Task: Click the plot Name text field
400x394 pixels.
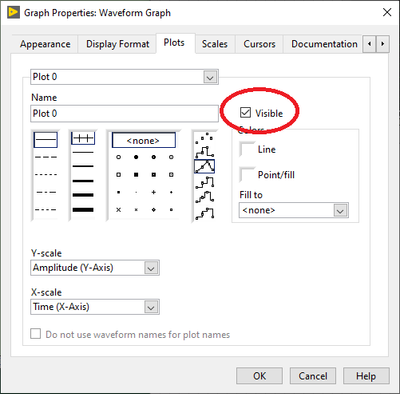Action: tap(124, 114)
